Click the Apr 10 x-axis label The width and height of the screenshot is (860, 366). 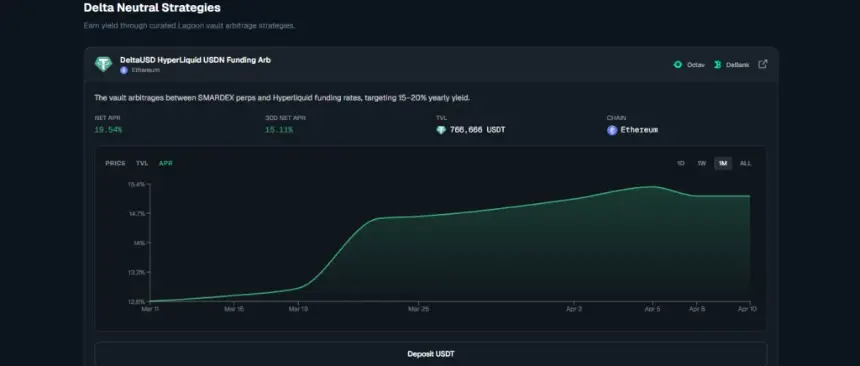pyautogui.click(x=747, y=309)
